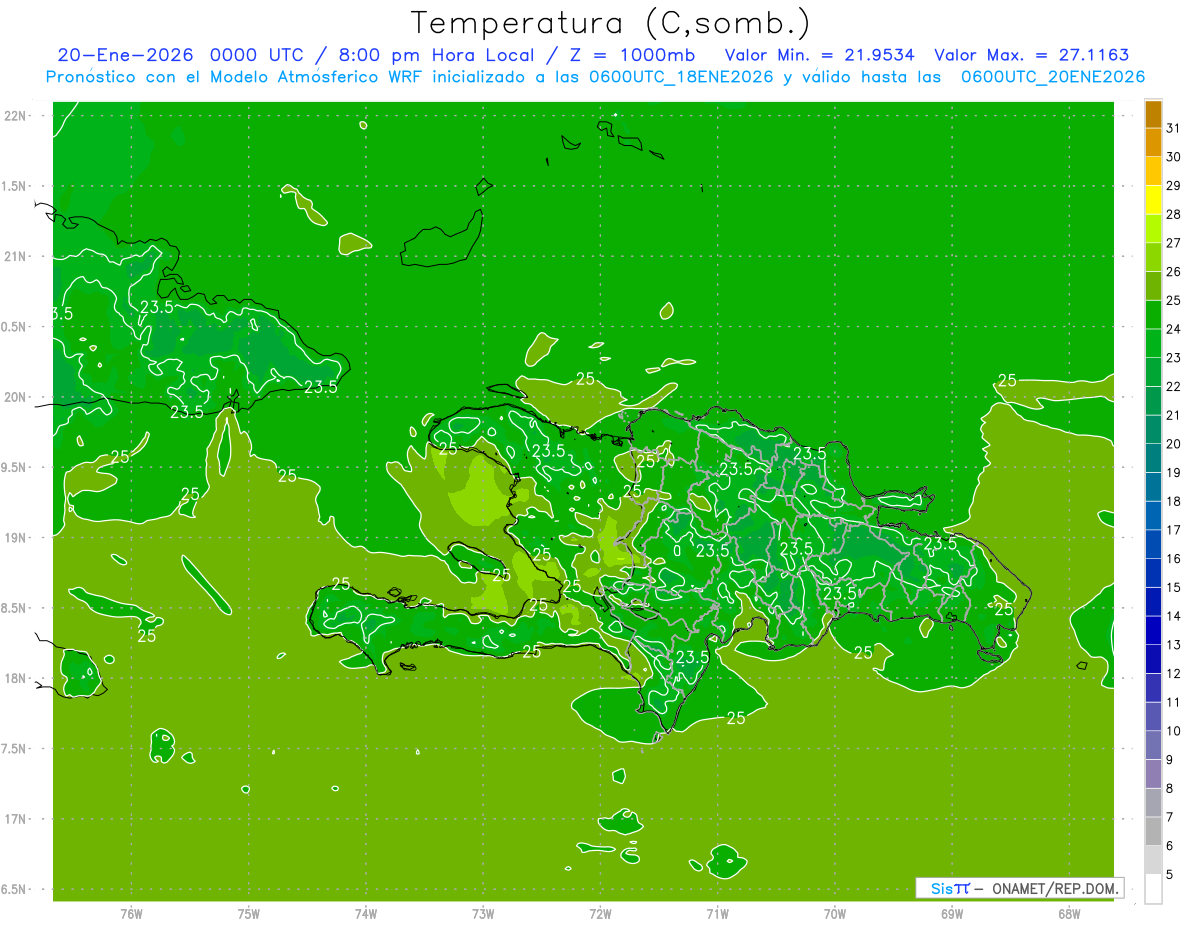Click the "19N" latitude label
This screenshot has height=927, width=1200.
(16, 538)
